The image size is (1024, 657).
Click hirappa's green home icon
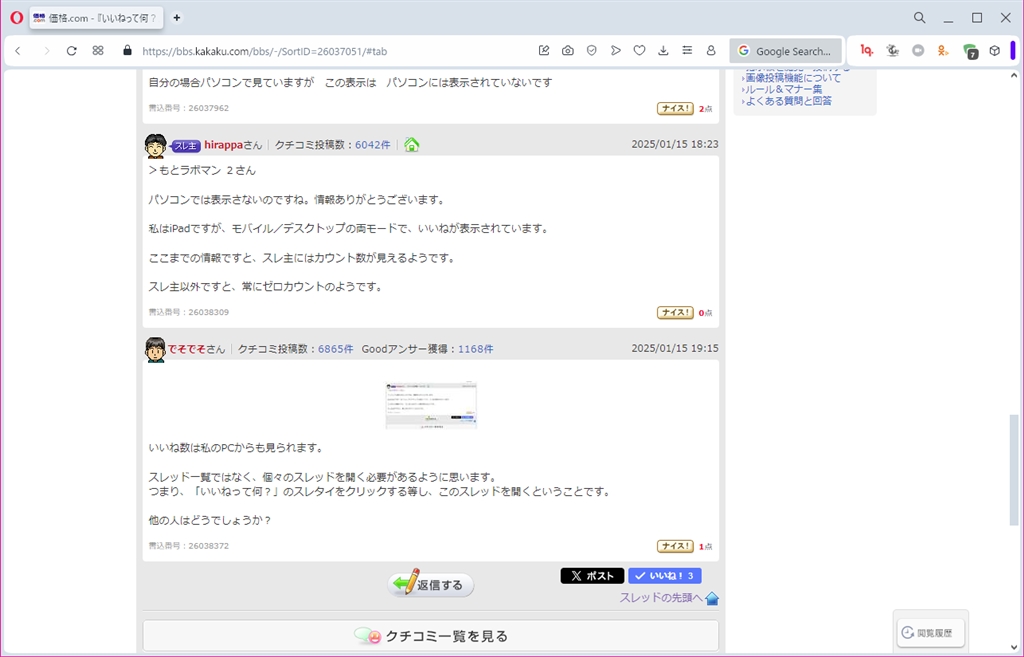411,145
